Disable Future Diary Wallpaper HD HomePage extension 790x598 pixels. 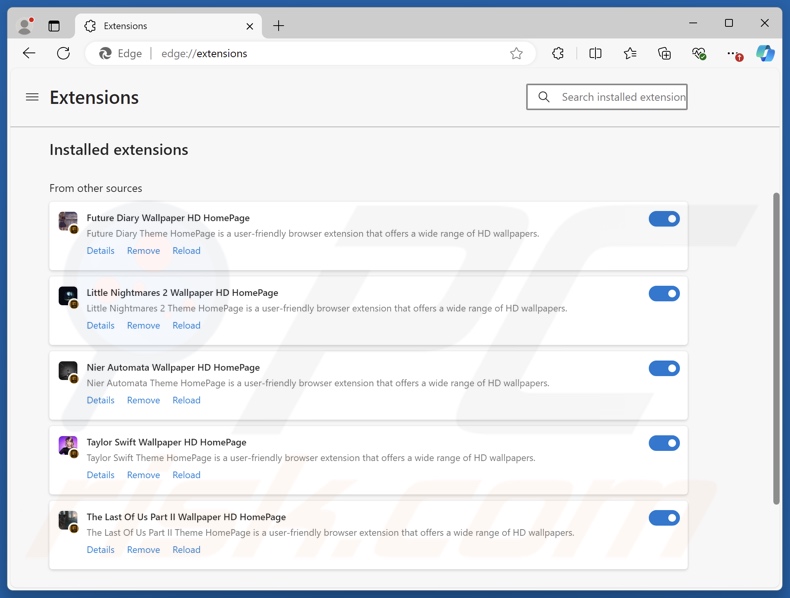pyautogui.click(x=664, y=219)
